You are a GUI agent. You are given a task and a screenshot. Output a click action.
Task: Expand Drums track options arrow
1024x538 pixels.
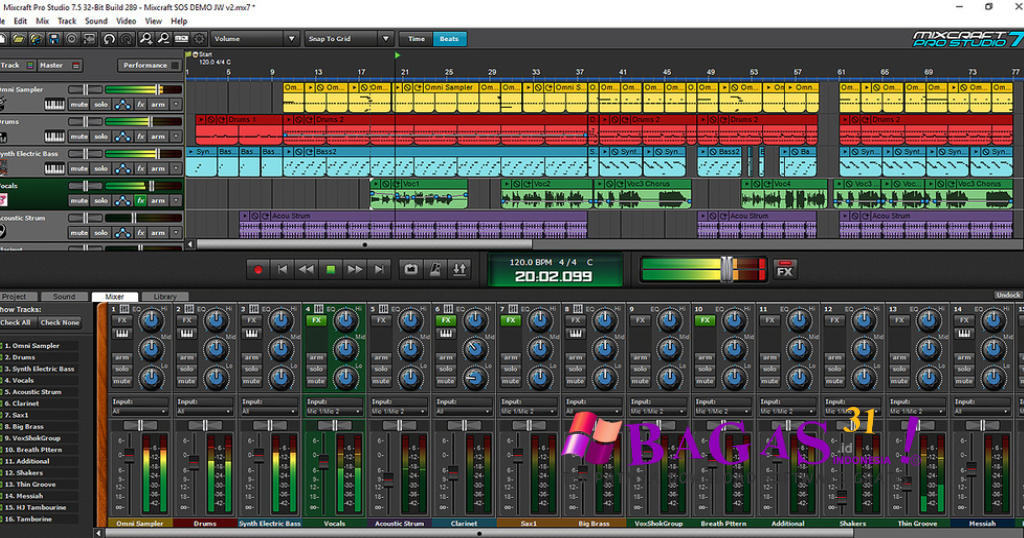click(176, 136)
